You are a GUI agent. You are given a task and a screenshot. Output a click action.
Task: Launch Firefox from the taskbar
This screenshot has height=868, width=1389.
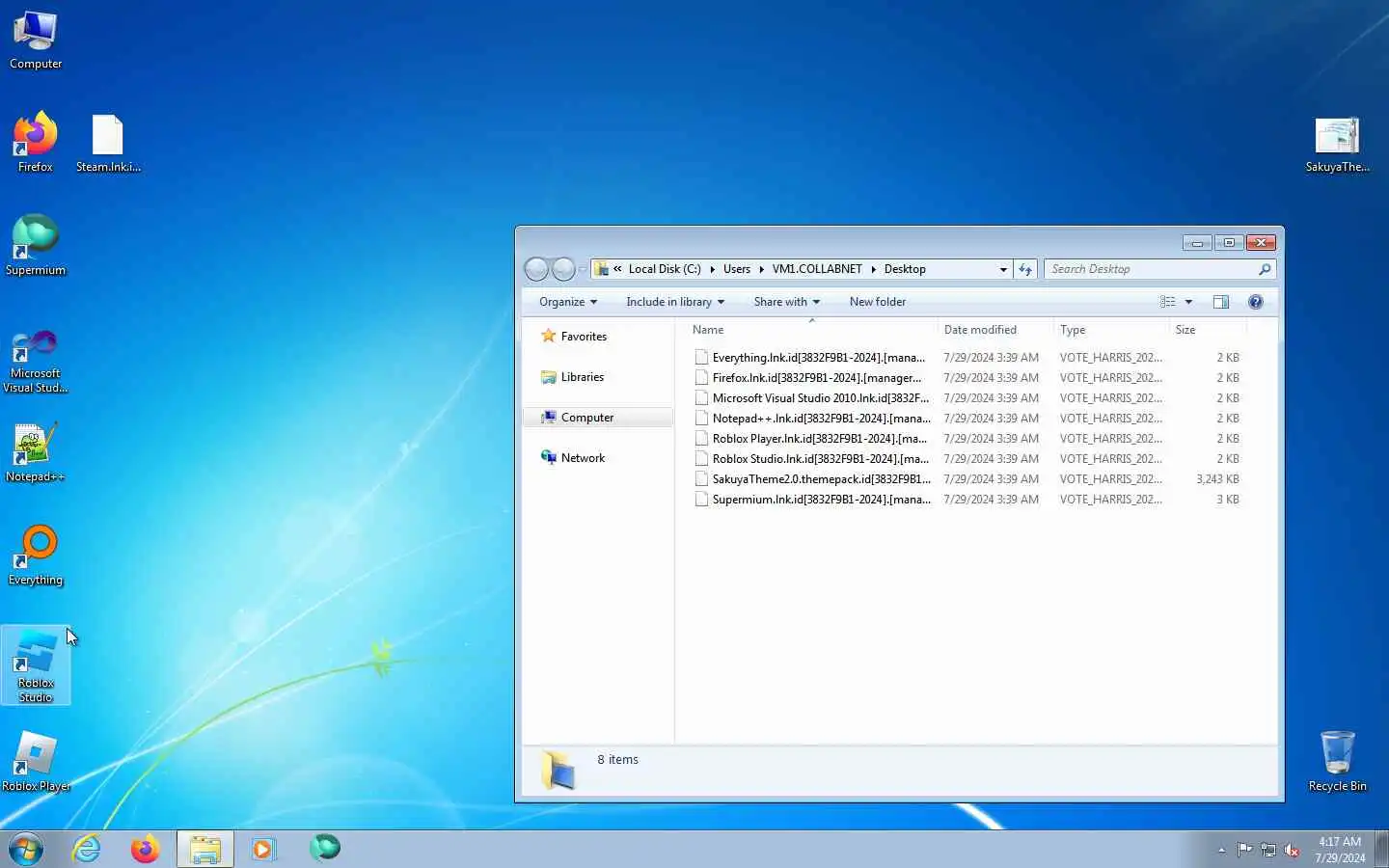(146, 849)
